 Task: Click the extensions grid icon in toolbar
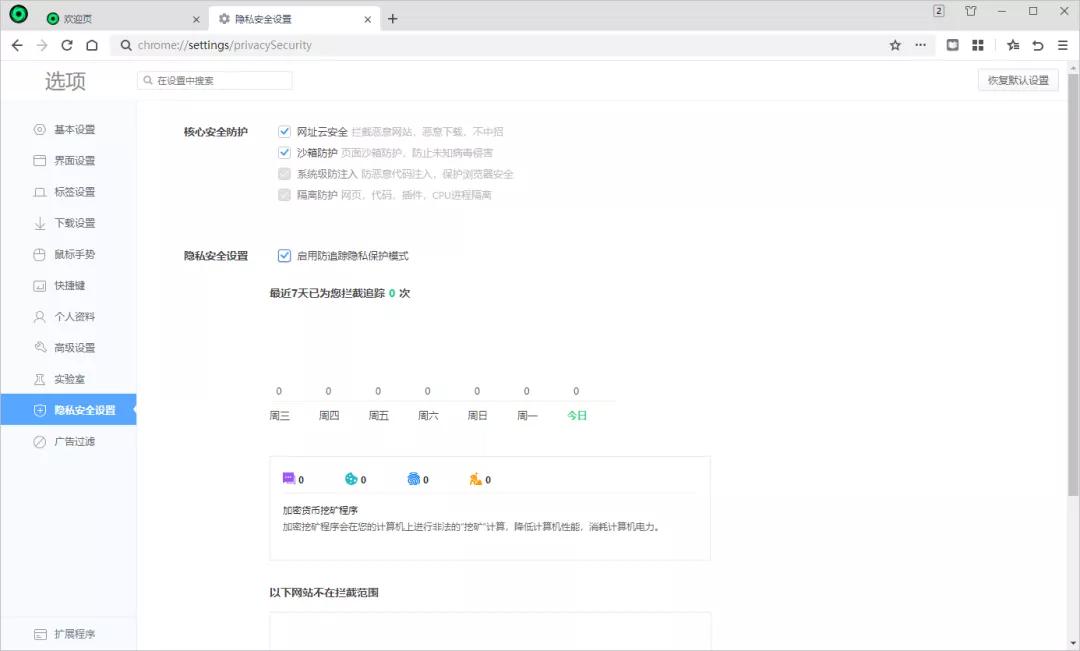[978, 45]
